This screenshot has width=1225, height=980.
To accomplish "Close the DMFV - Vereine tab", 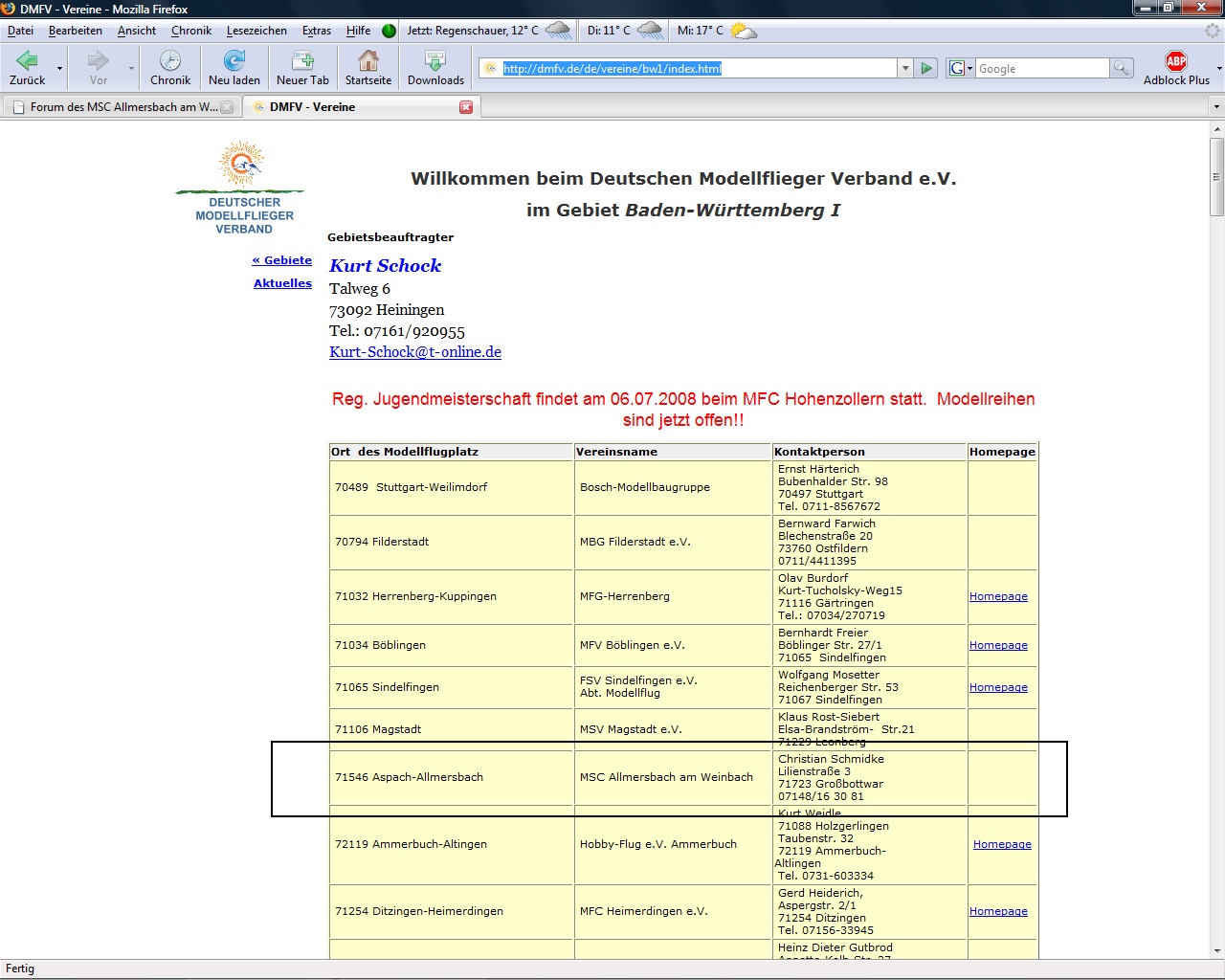I will [x=466, y=107].
